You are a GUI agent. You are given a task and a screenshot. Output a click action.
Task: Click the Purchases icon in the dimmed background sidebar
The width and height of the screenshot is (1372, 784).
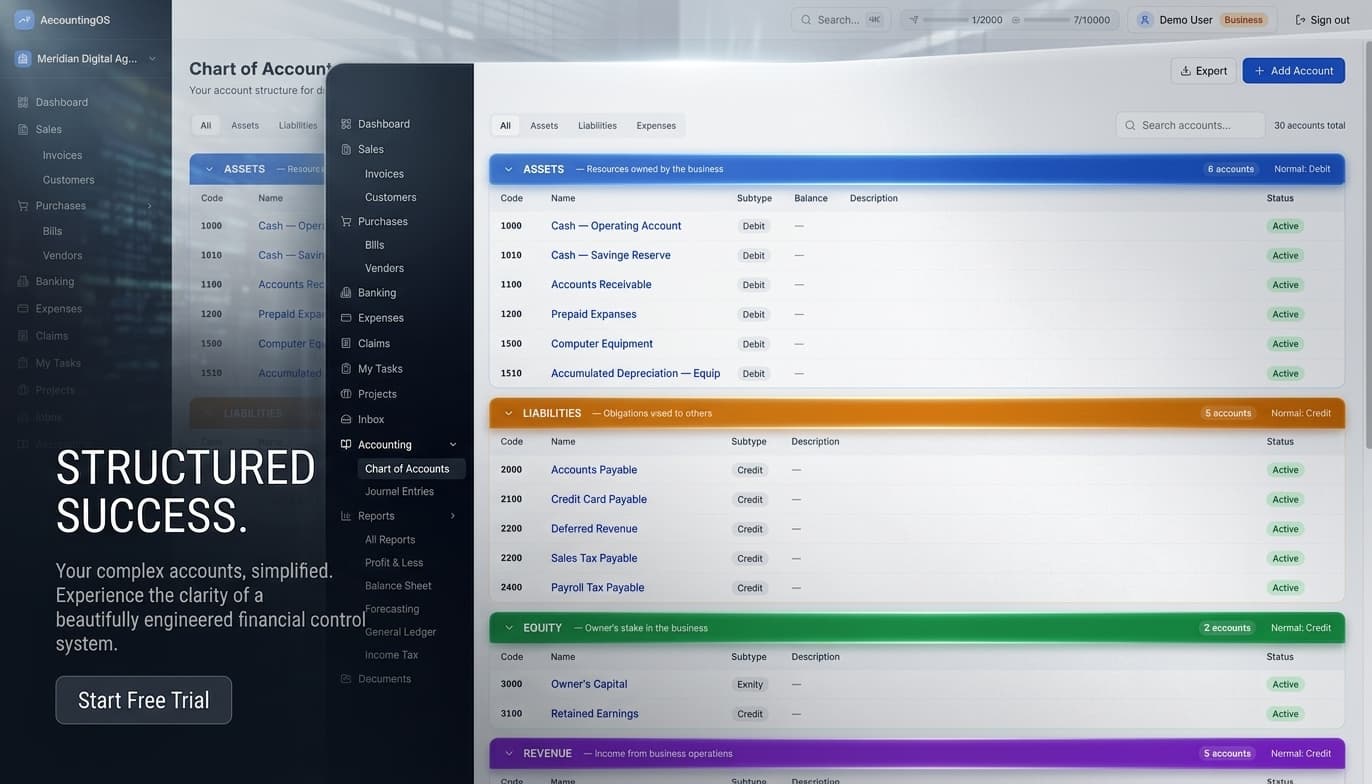coord(23,206)
